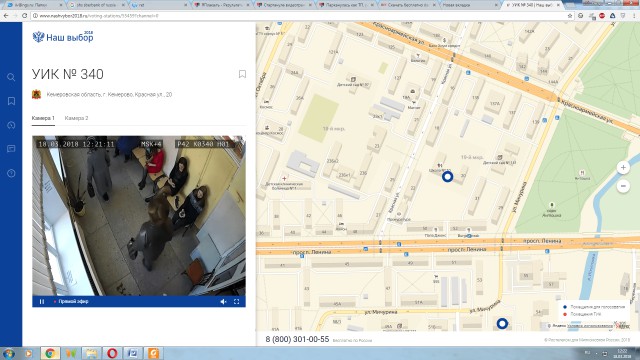This screenshot has height=360, width=640.
Task: Select the polling marker near Школа
Action: click(x=447, y=177)
